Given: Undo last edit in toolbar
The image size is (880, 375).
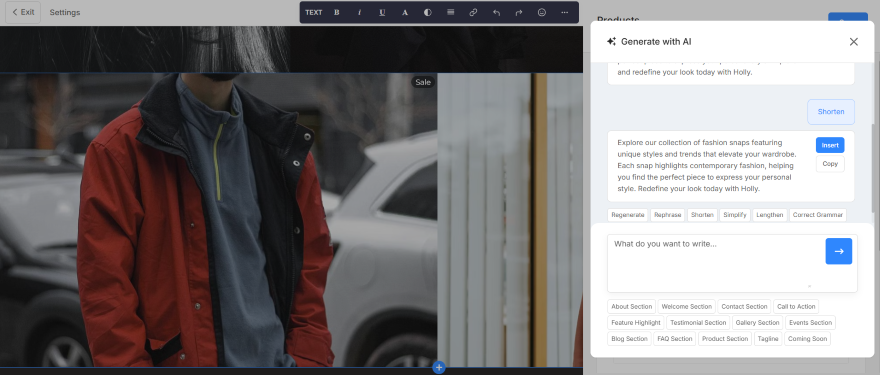Looking at the screenshot, I should pos(496,12).
